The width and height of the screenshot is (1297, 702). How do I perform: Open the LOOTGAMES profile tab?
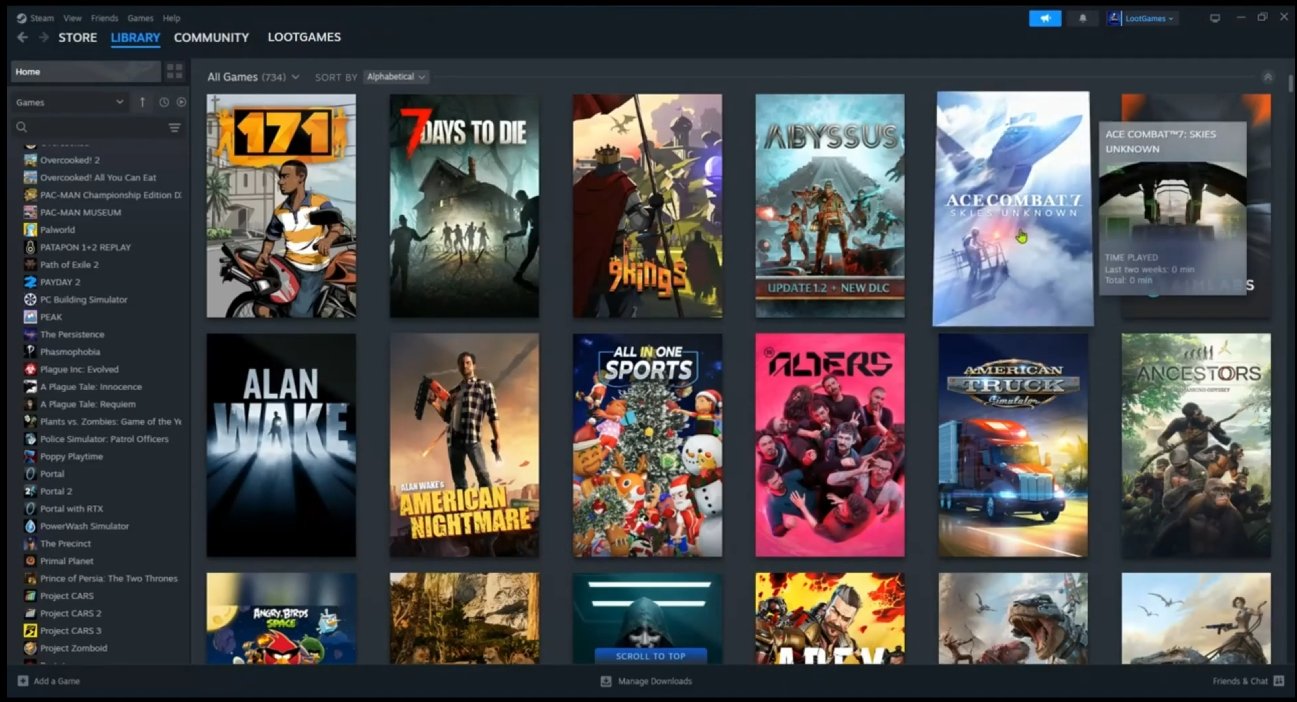(304, 37)
